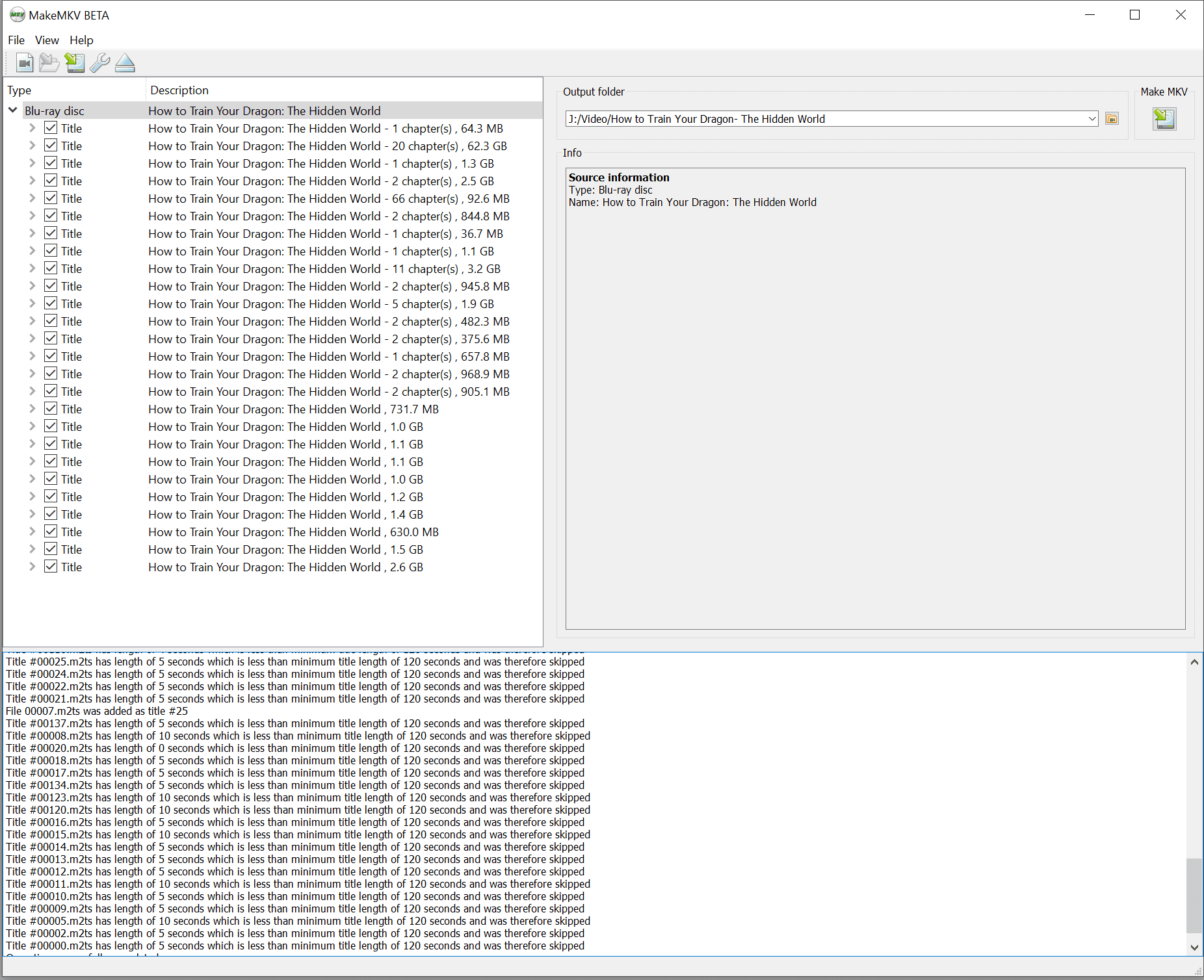Image resolution: width=1204 pixels, height=980 pixels.
Task: Select the 1.4 GB title row
Action: tap(273, 514)
